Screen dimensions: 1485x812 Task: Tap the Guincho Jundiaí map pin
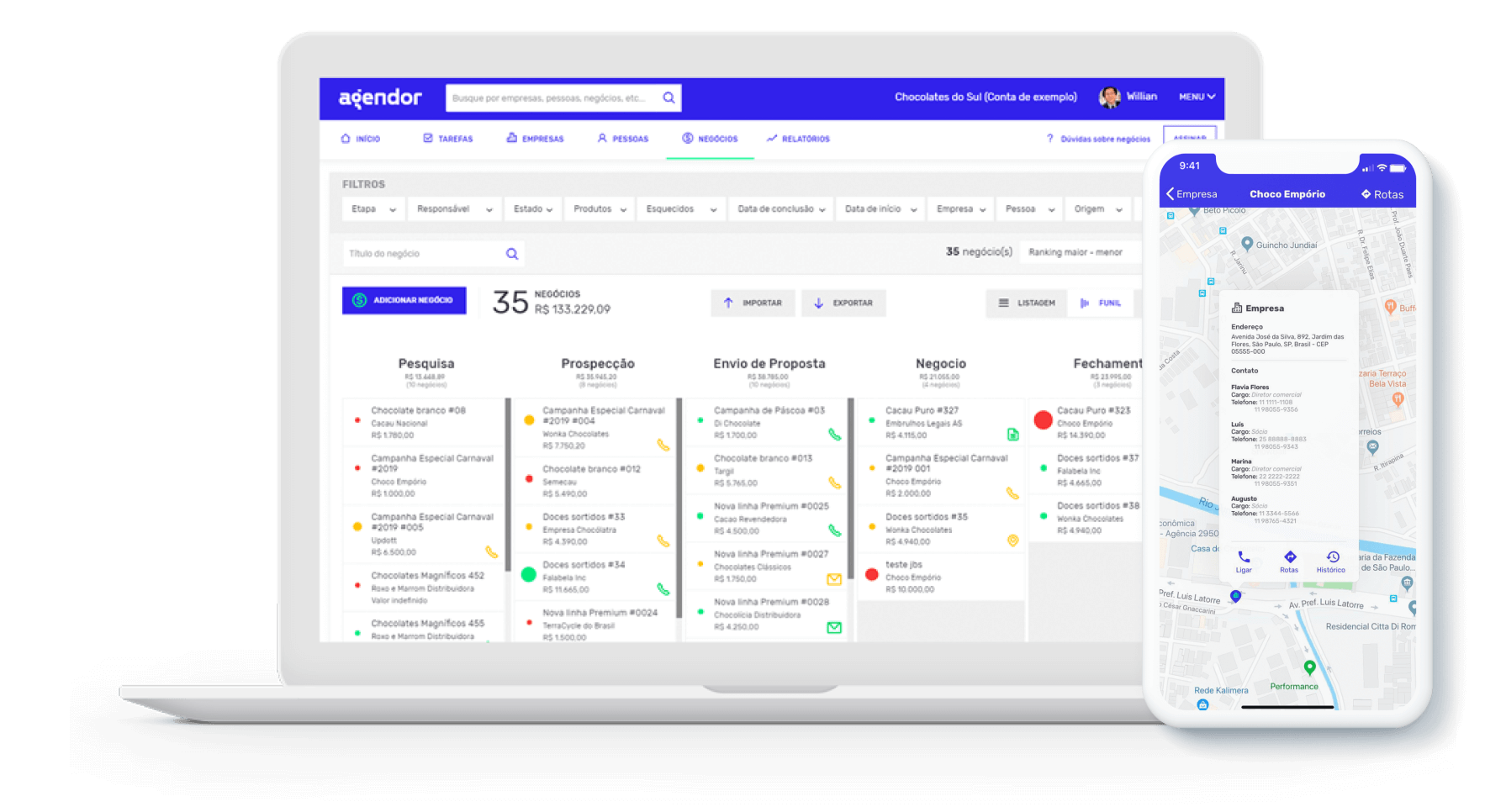tap(1247, 244)
